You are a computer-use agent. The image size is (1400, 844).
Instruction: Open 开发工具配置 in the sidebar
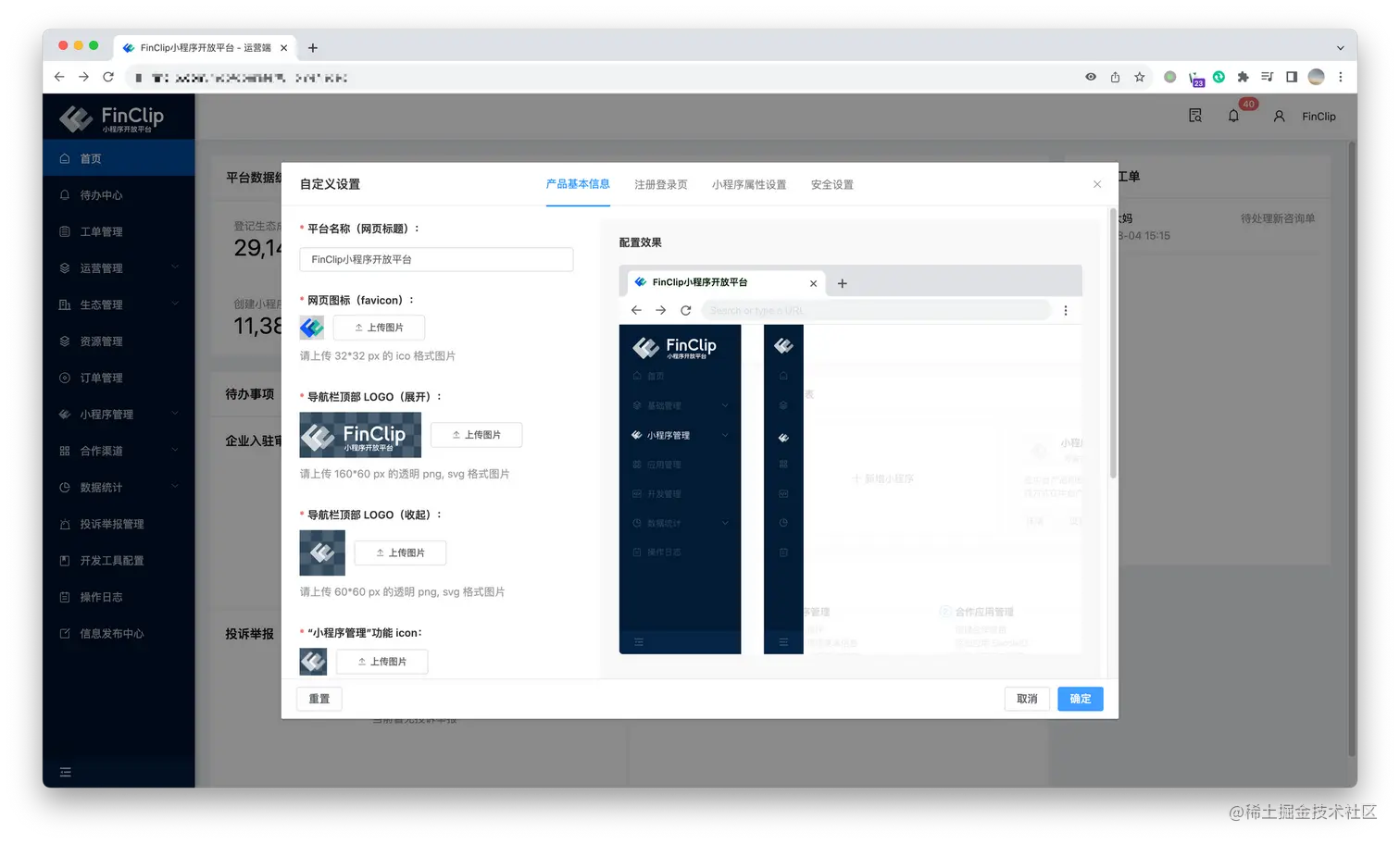point(119,561)
